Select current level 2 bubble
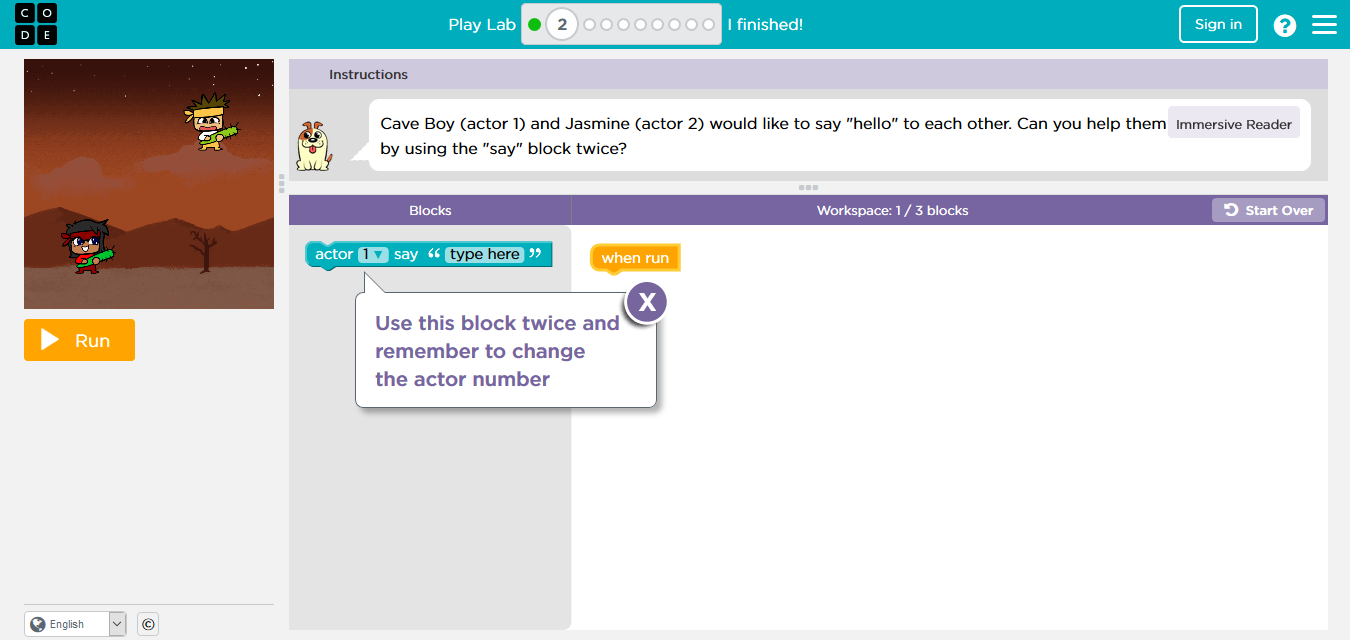1350x640 pixels. click(x=562, y=24)
